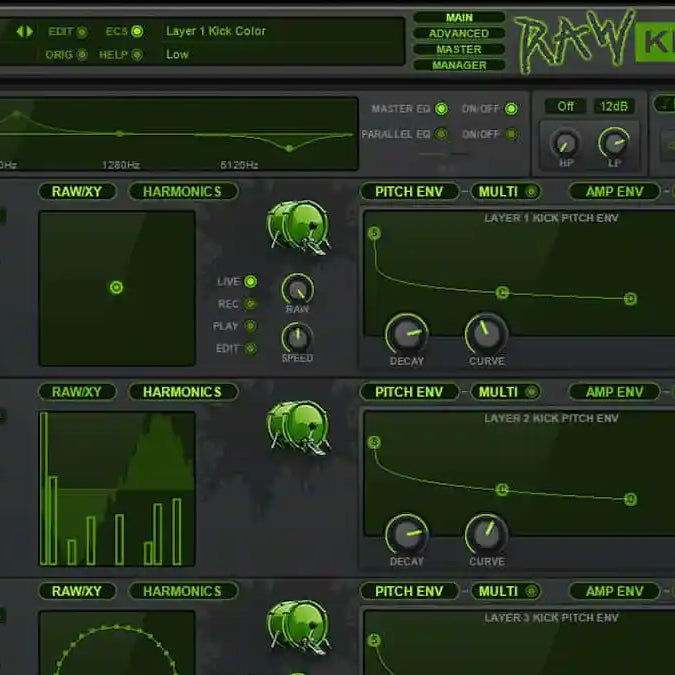Image resolution: width=675 pixels, height=675 pixels.
Task: Click the RAW knob in Layer 1
Action: point(297,290)
